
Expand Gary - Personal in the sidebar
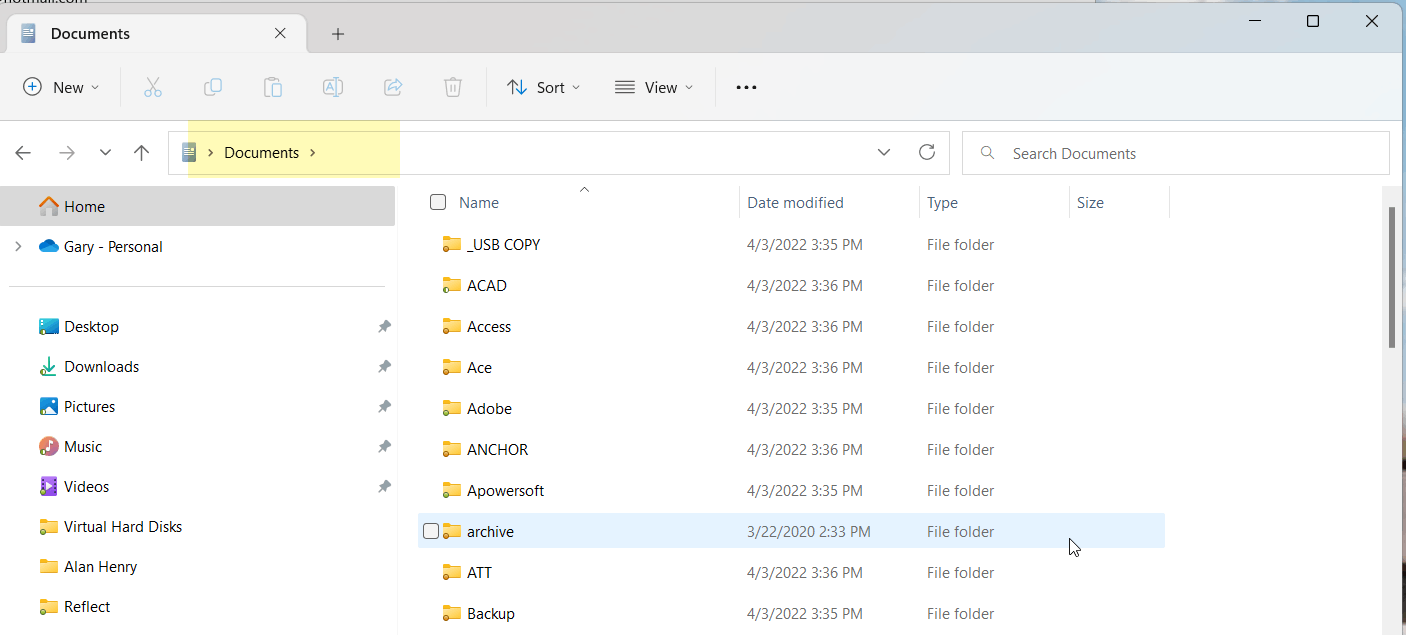click(19, 246)
